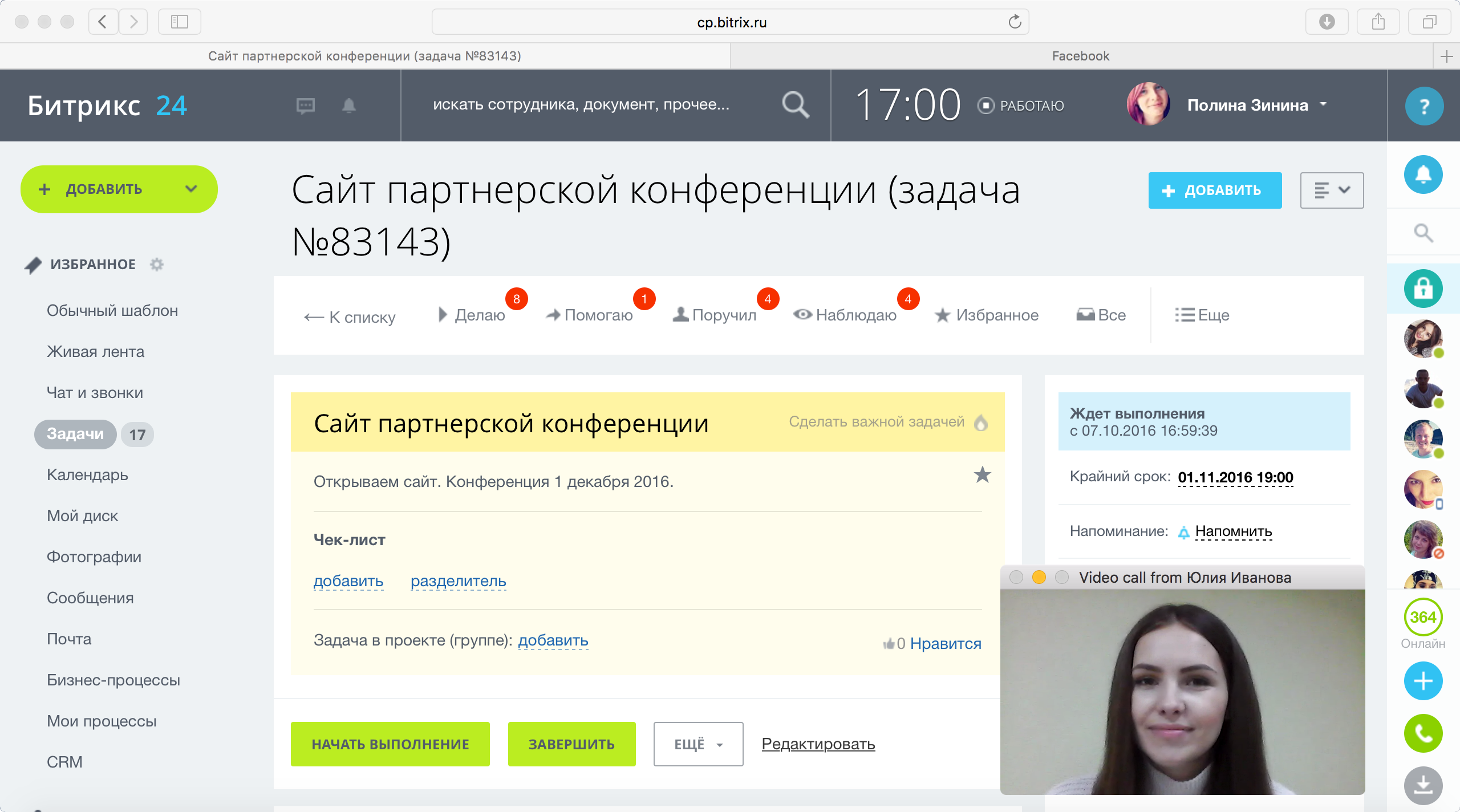Click the blue notifications bell in right sidebar
This screenshot has height=812, width=1460.
[x=1422, y=174]
